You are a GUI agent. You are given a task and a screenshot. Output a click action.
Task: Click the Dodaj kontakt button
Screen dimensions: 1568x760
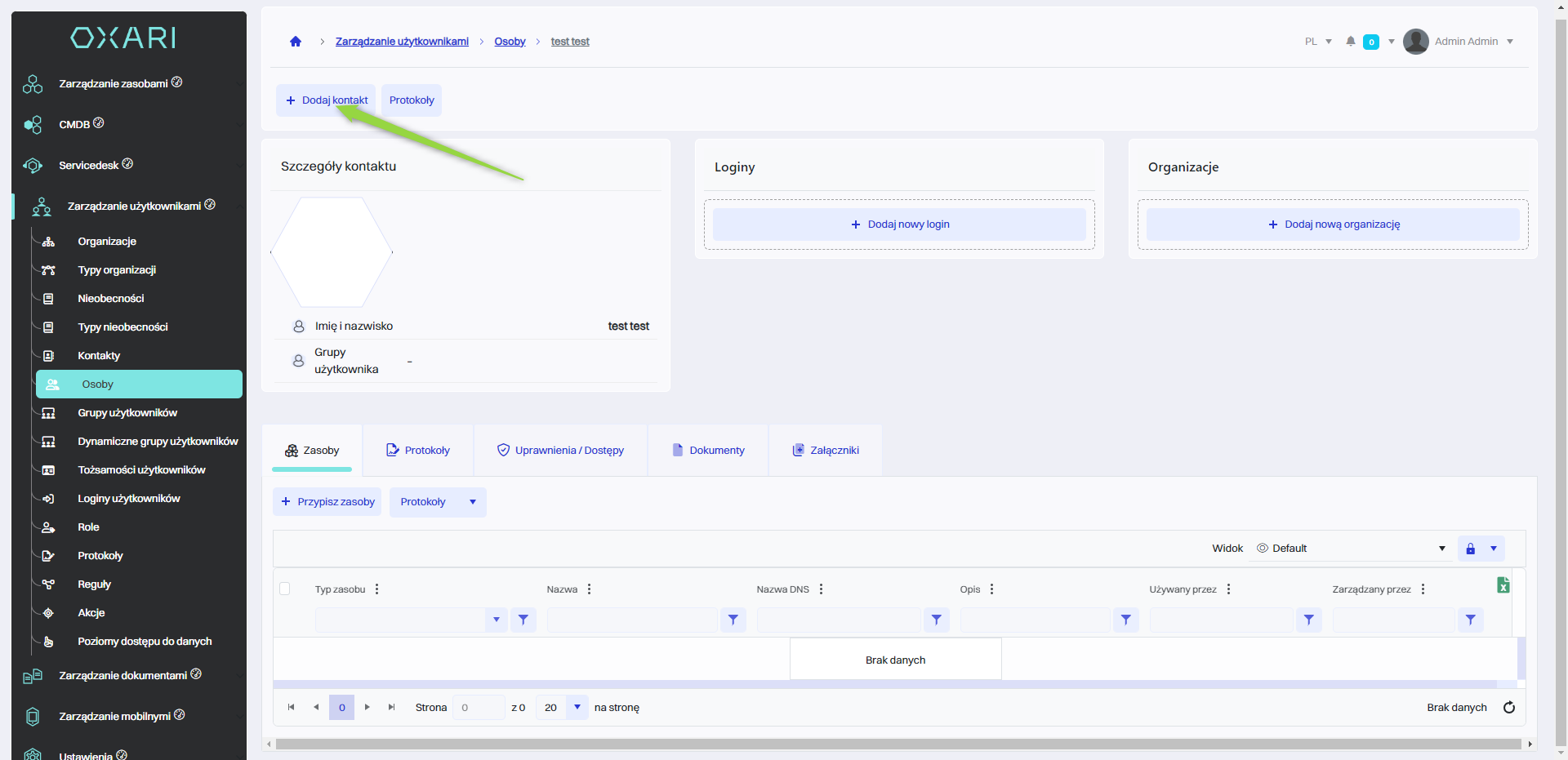coord(326,100)
